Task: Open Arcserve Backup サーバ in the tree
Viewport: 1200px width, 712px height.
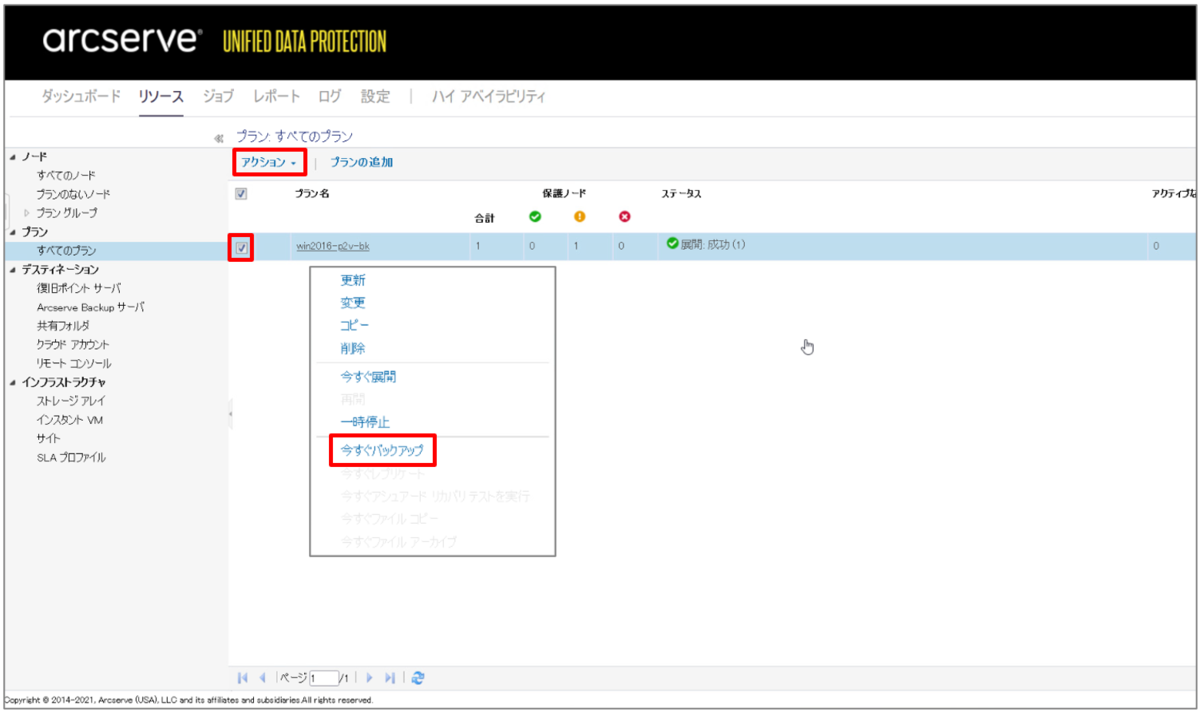Action: click(x=90, y=307)
